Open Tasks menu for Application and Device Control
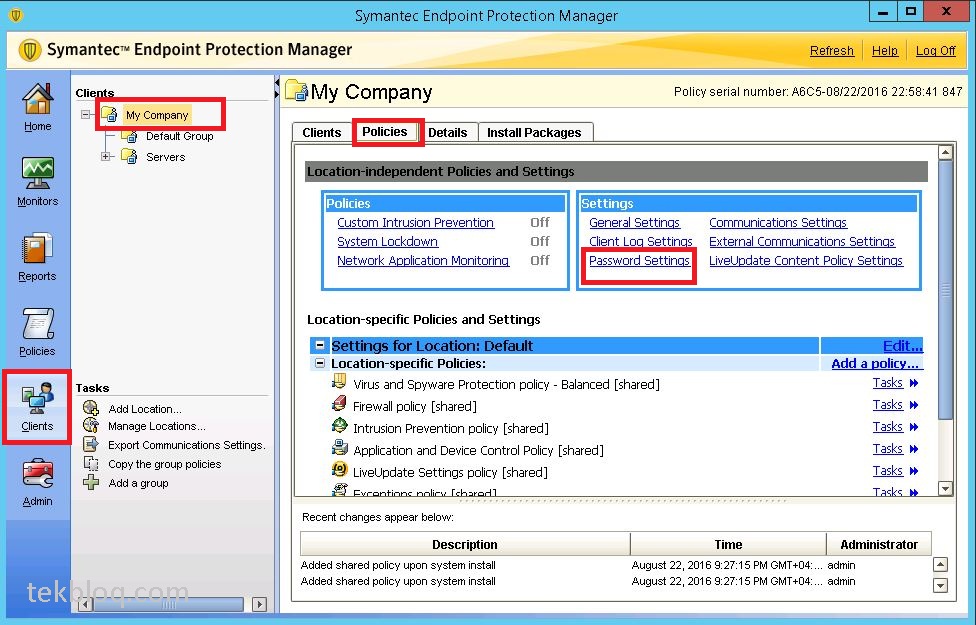The image size is (976, 625). tap(895, 449)
